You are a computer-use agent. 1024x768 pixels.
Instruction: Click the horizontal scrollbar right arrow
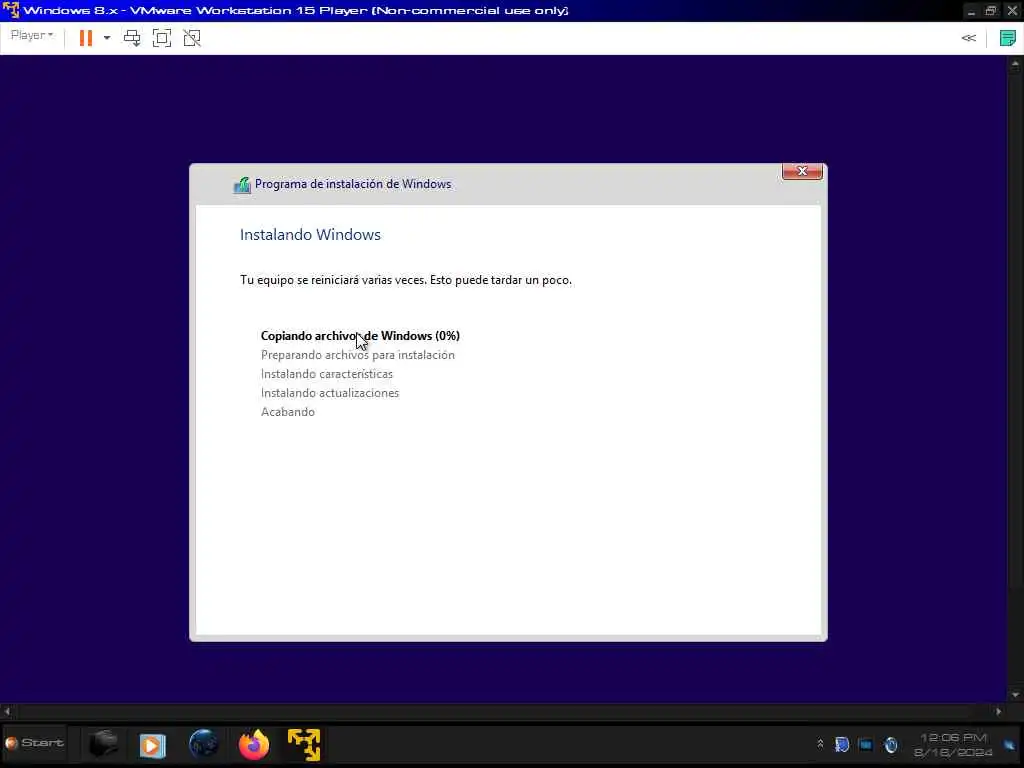(x=998, y=711)
